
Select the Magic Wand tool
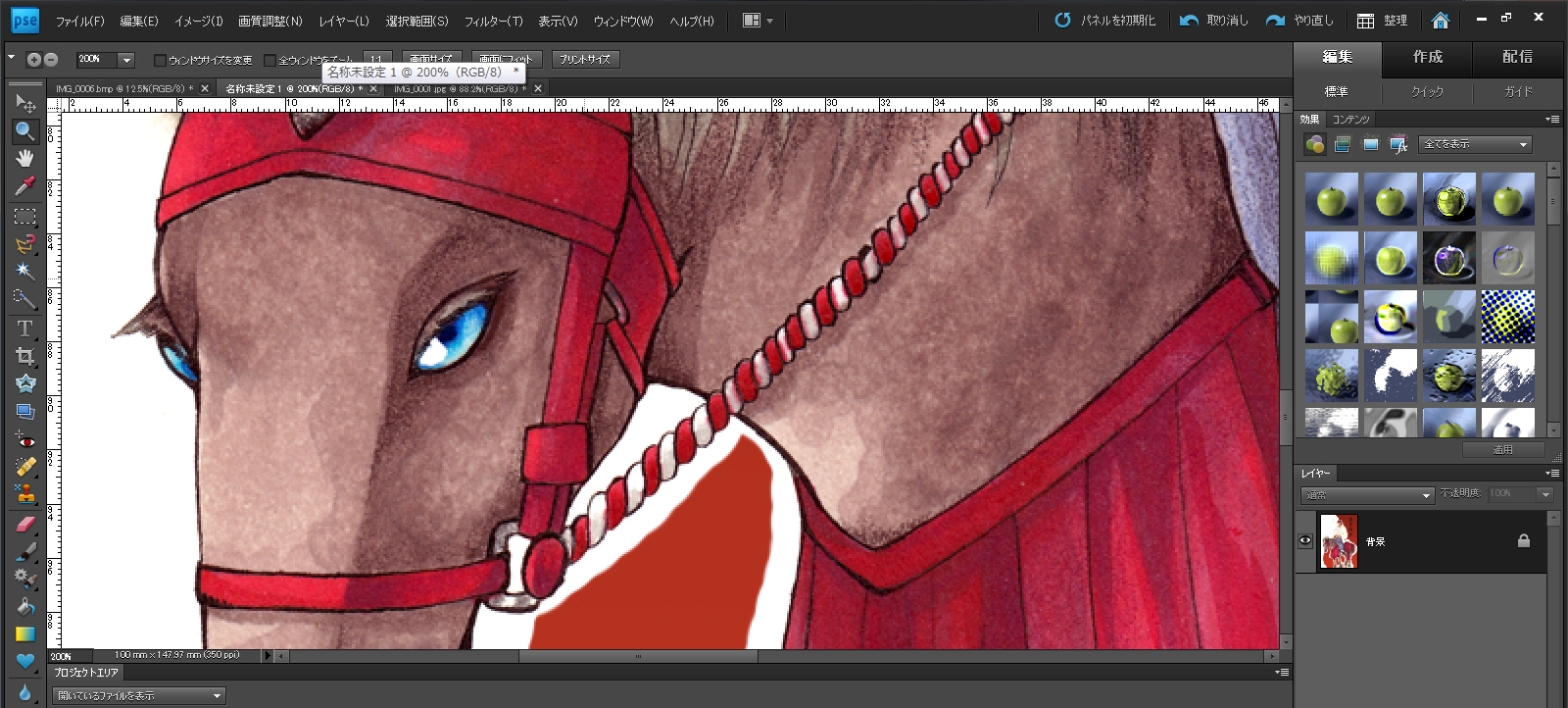pyautogui.click(x=25, y=271)
